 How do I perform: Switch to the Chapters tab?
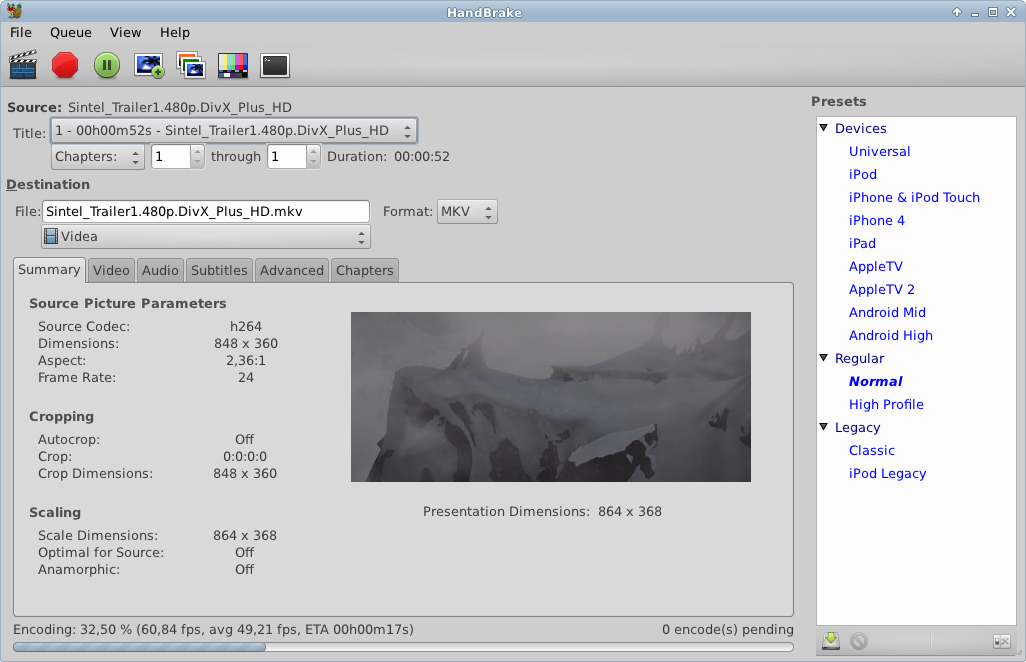pyautogui.click(x=364, y=270)
